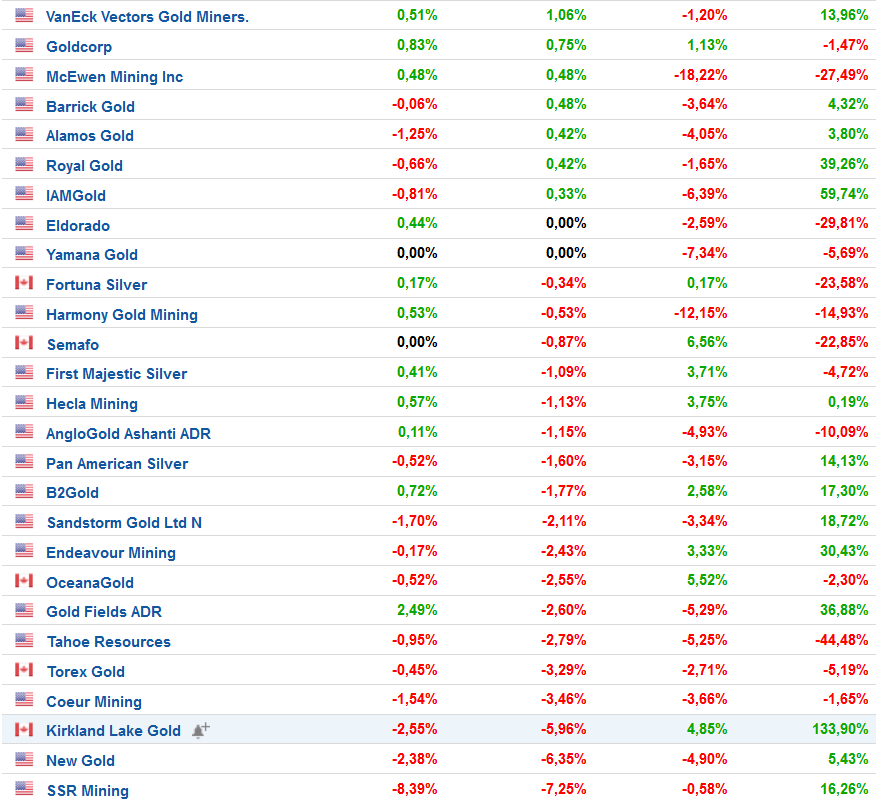Open the OceanaGold link
Screen dimensions: 876x804
click(x=90, y=583)
